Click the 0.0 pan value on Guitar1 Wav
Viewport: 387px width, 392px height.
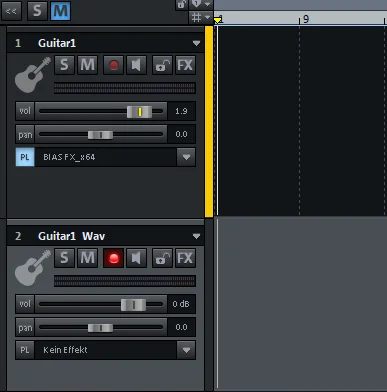(181, 327)
